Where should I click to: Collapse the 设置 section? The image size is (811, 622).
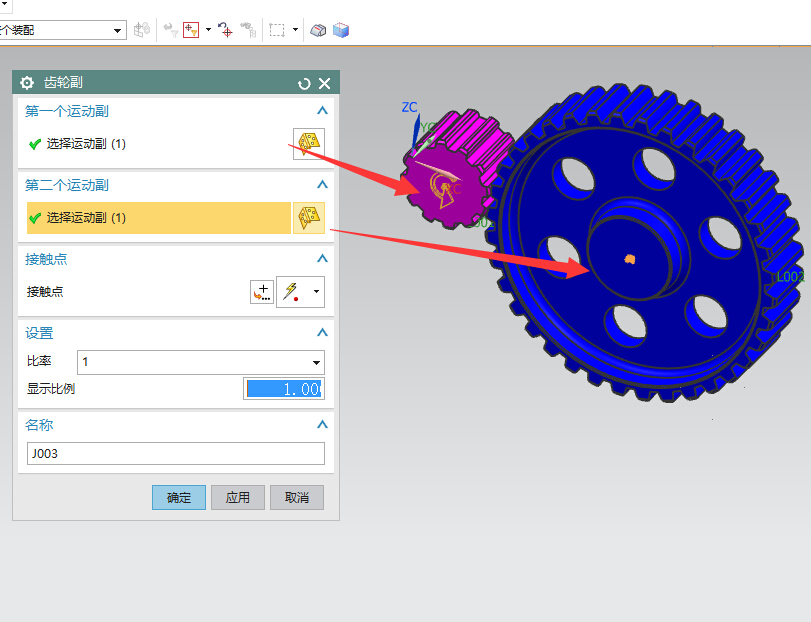[322, 332]
